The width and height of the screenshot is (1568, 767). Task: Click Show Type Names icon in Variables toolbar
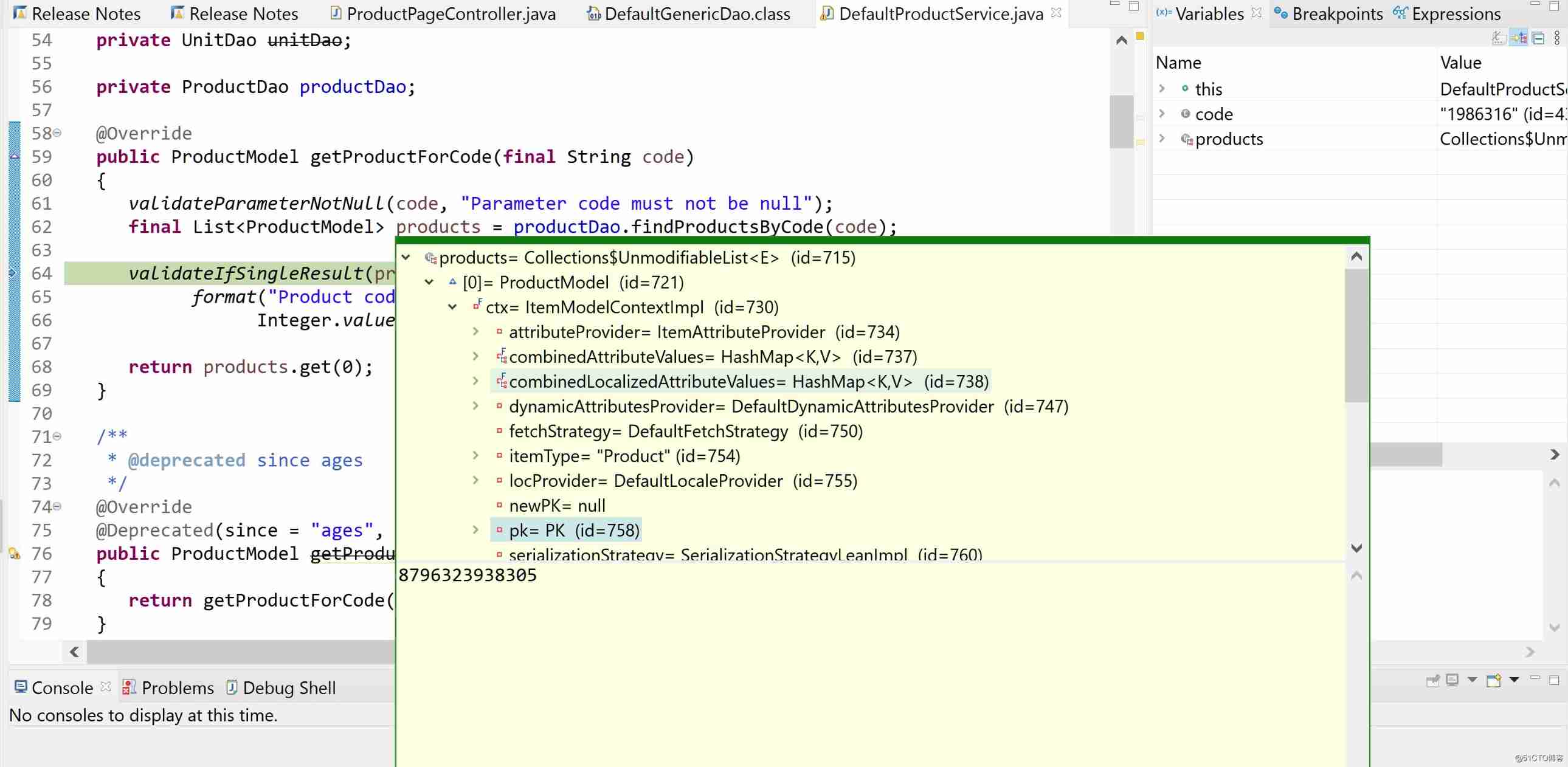click(x=1499, y=38)
